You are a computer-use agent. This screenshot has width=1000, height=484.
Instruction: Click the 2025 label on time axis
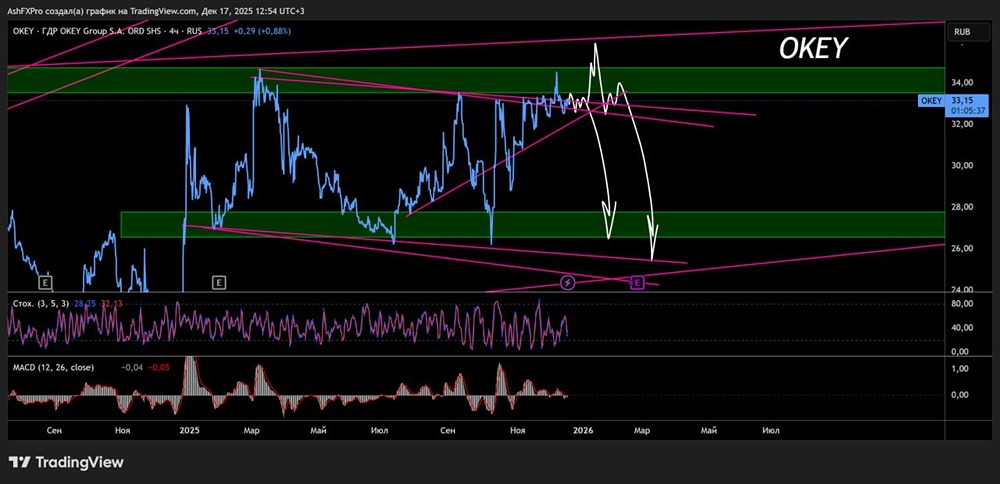click(x=189, y=430)
